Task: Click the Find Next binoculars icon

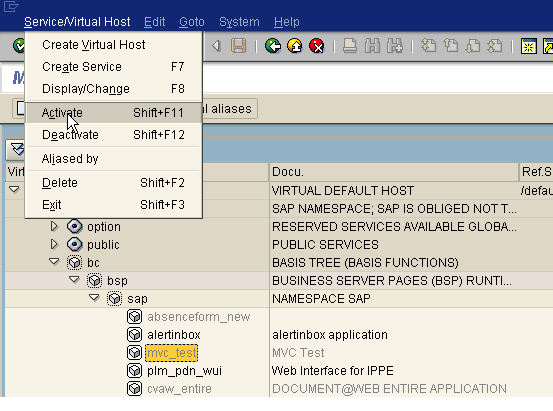Action: pyautogui.click(x=394, y=46)
